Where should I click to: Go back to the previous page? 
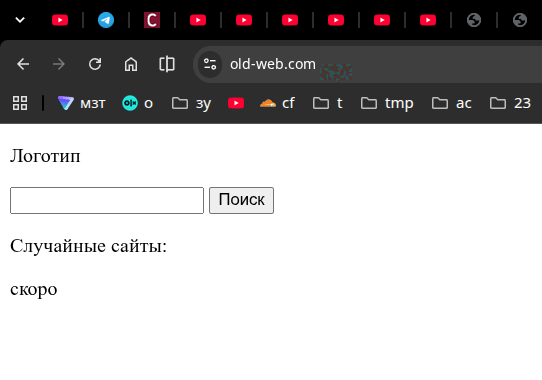[x=23, y=64]
